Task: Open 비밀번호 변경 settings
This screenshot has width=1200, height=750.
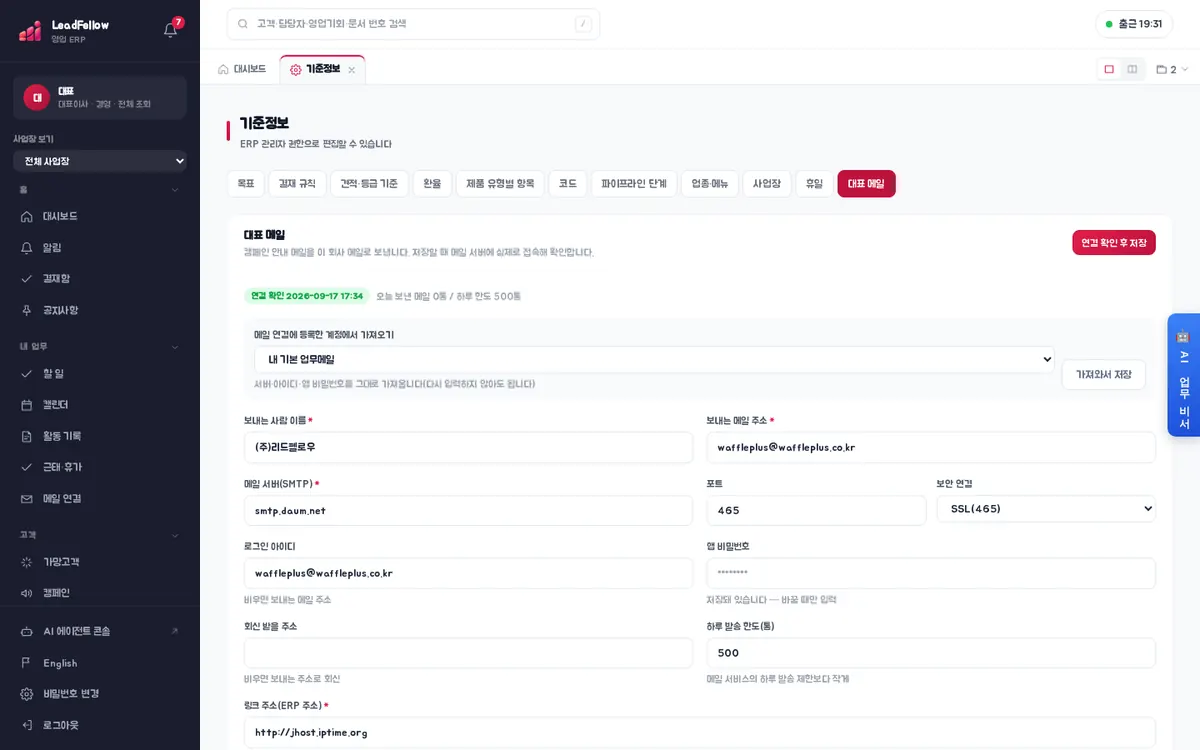Action: click(100, 694)
